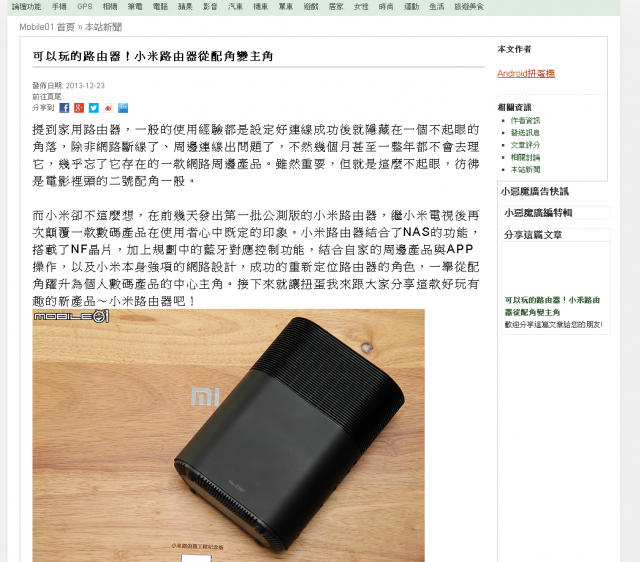The image size is (640, 562).
Task: Open the 筆電 category
Action: click(x=135, y=7)
